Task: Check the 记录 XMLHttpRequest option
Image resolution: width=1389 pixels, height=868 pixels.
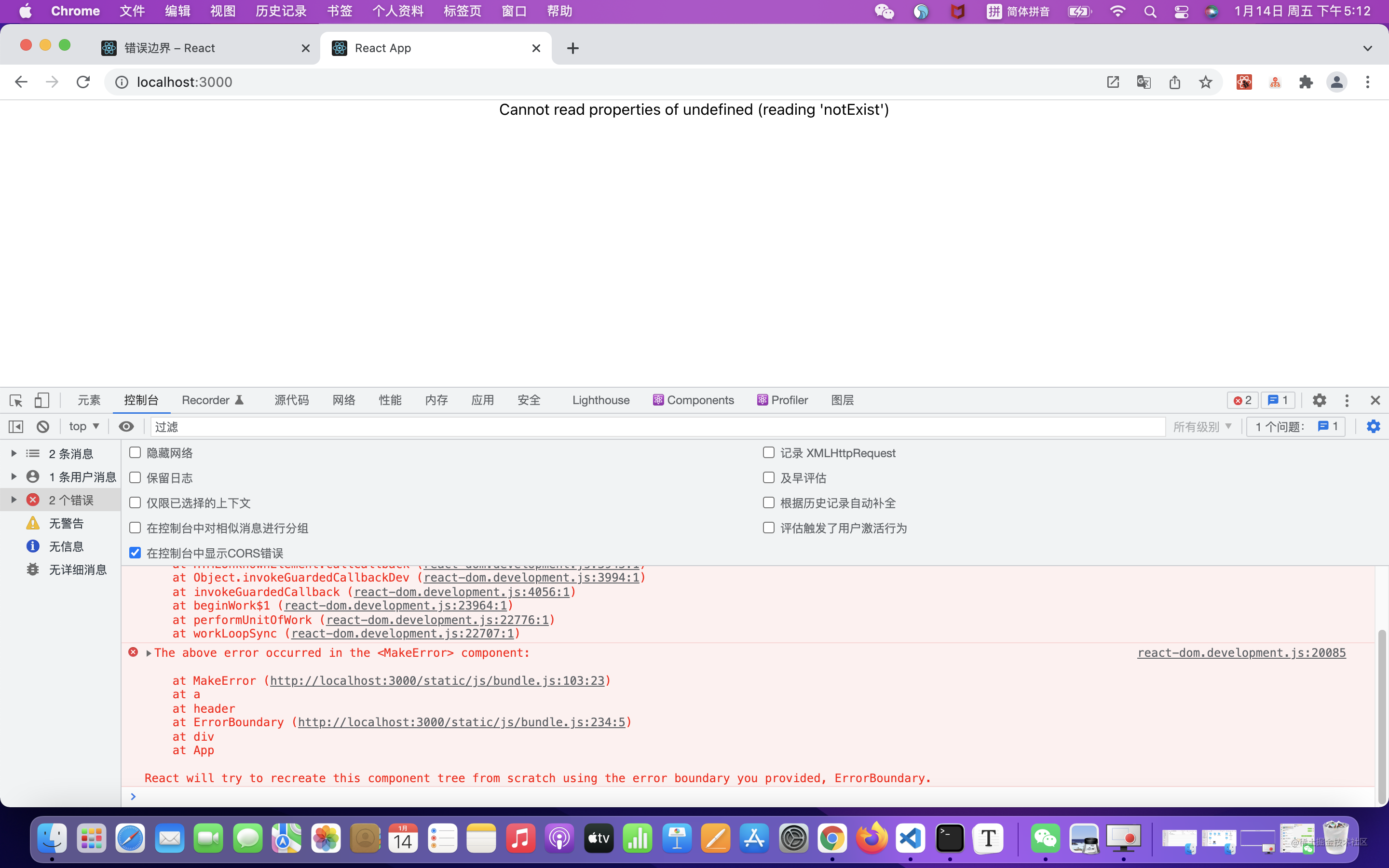Action: [x=769, y=453]
